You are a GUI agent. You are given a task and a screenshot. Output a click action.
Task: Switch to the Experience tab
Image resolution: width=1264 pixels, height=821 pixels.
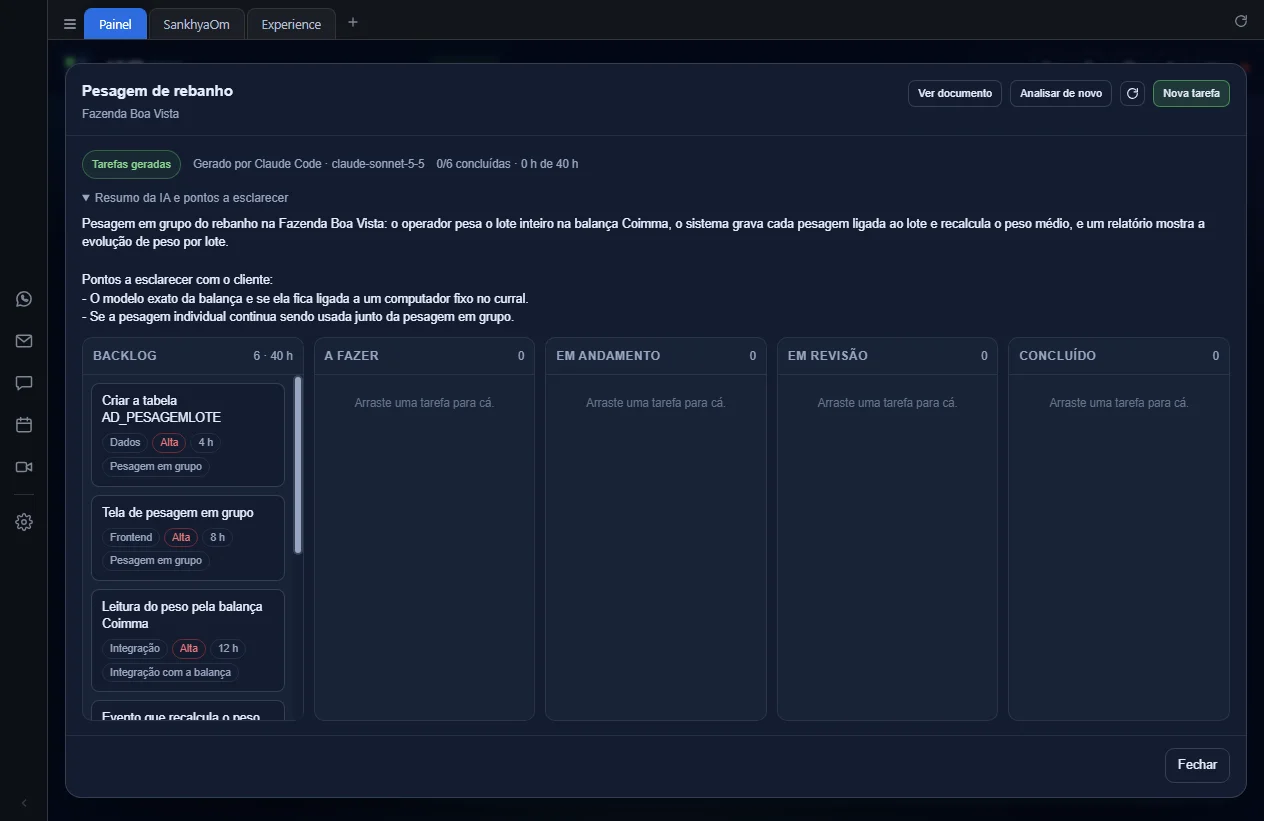[291, 24]
